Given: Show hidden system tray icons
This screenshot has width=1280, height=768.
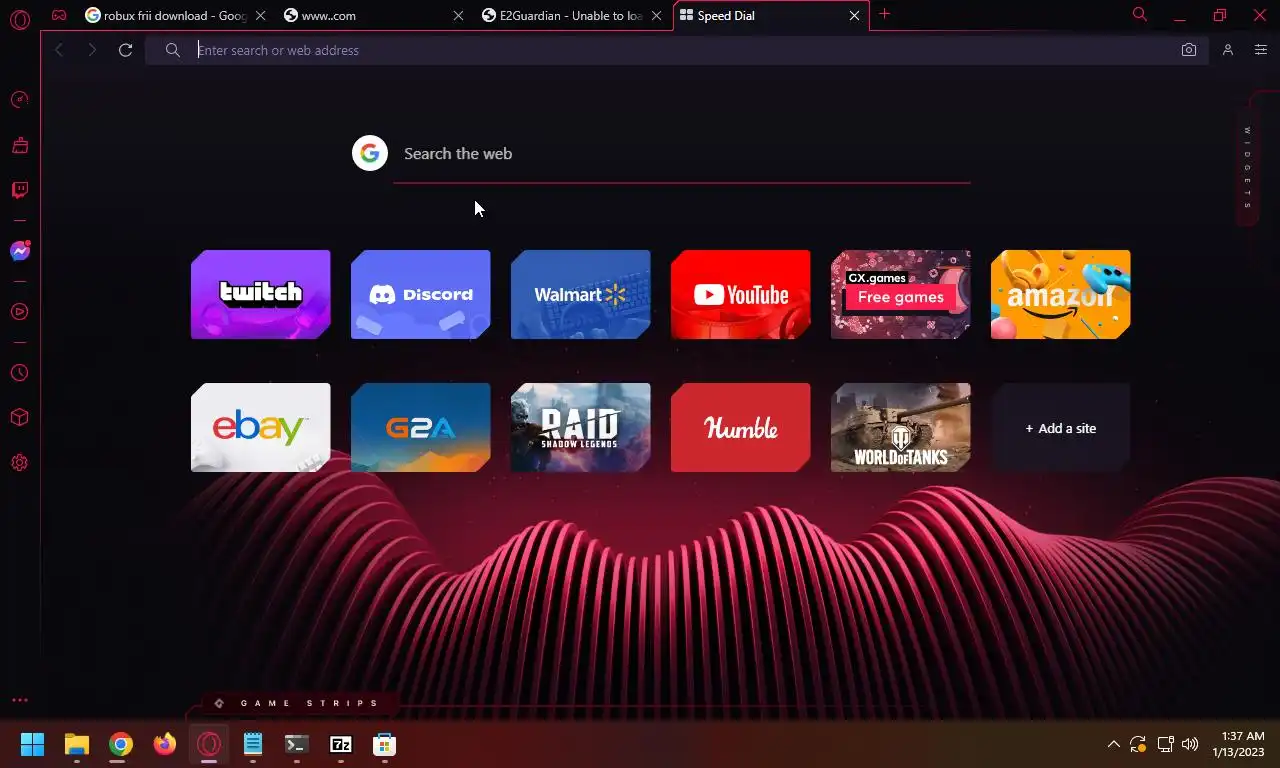Looking at the screenshot, I should point(1113,744).
